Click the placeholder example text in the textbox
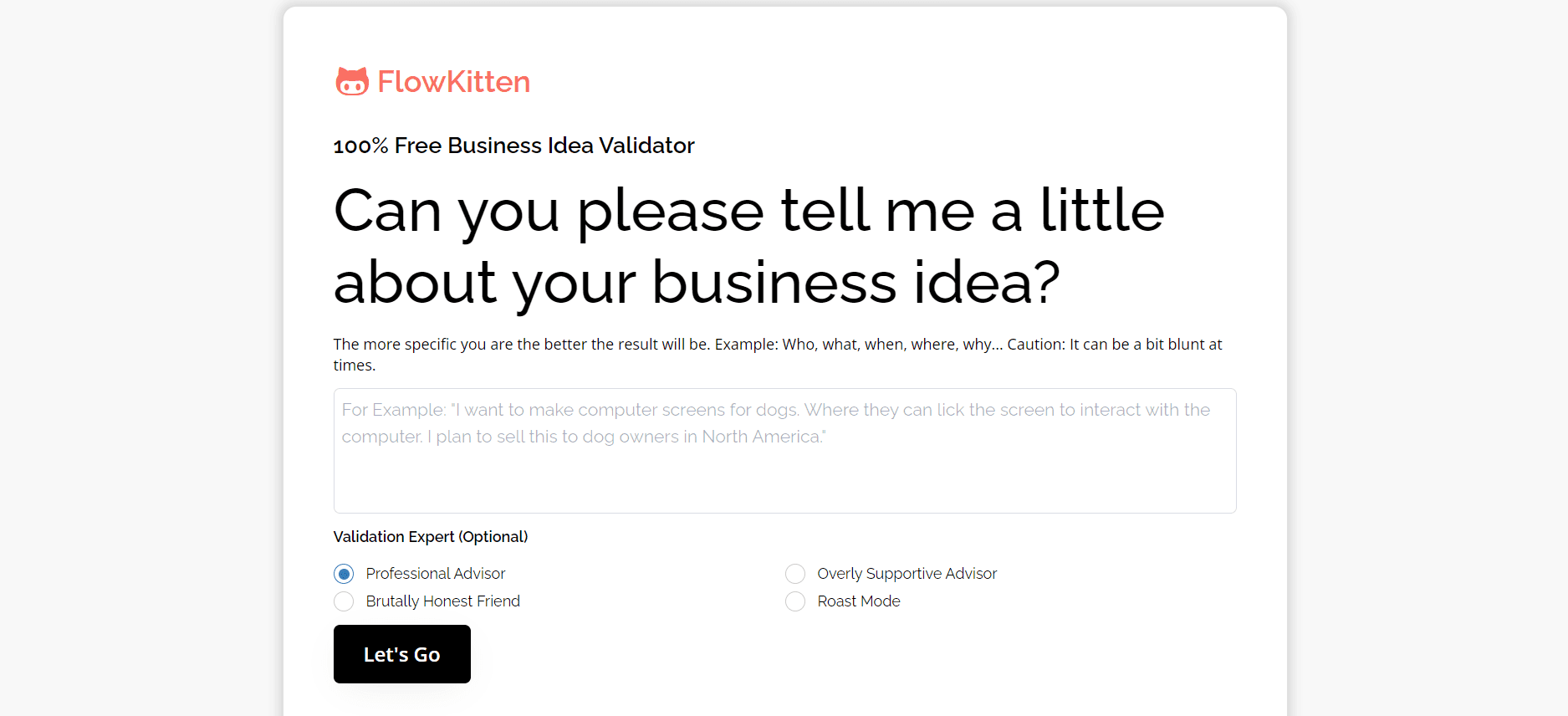 pos(776,422)
